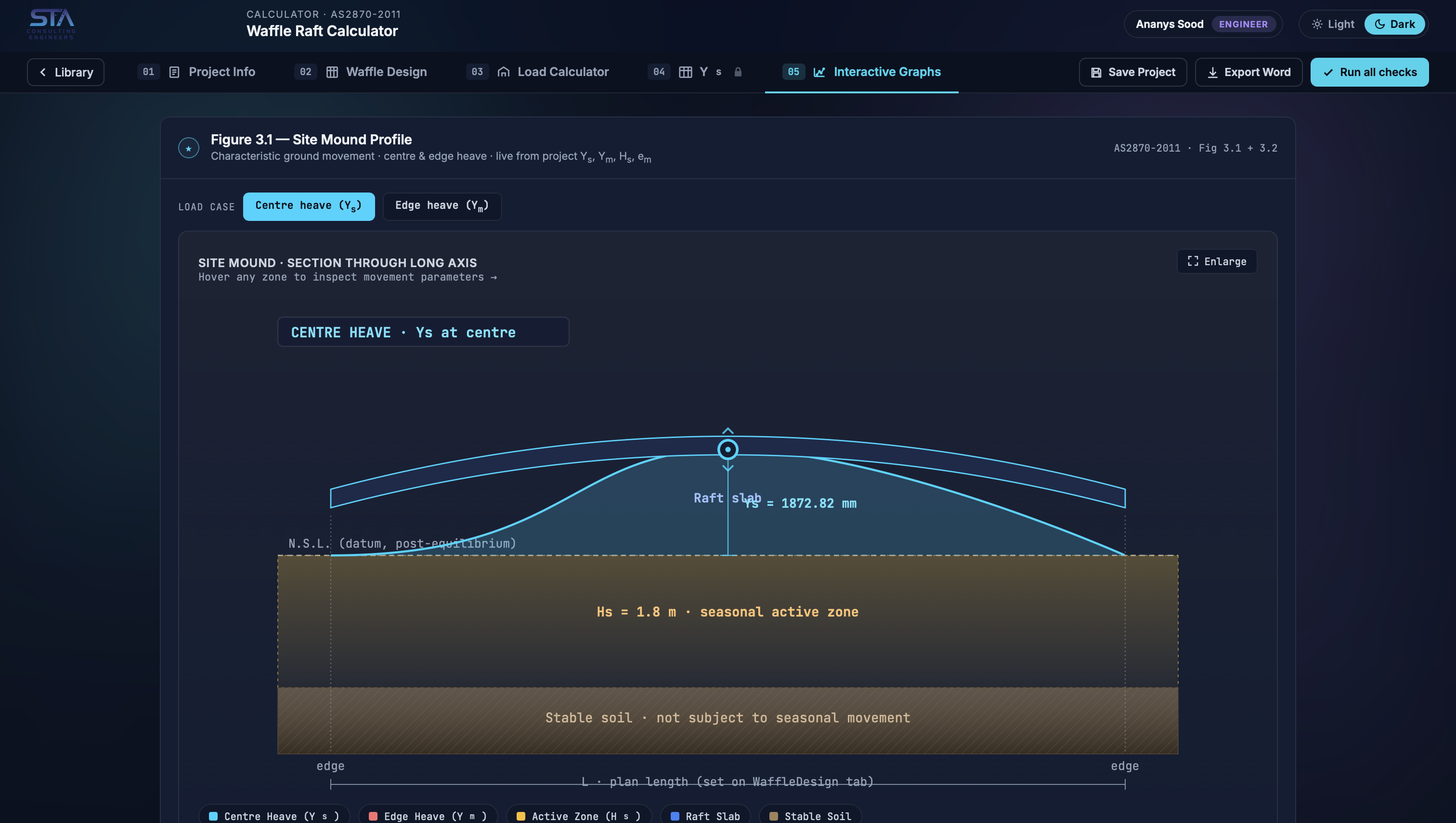Click Run all checks button
The height and width of the screenshot is (823, 1456).
click(x=1369, y=72)
